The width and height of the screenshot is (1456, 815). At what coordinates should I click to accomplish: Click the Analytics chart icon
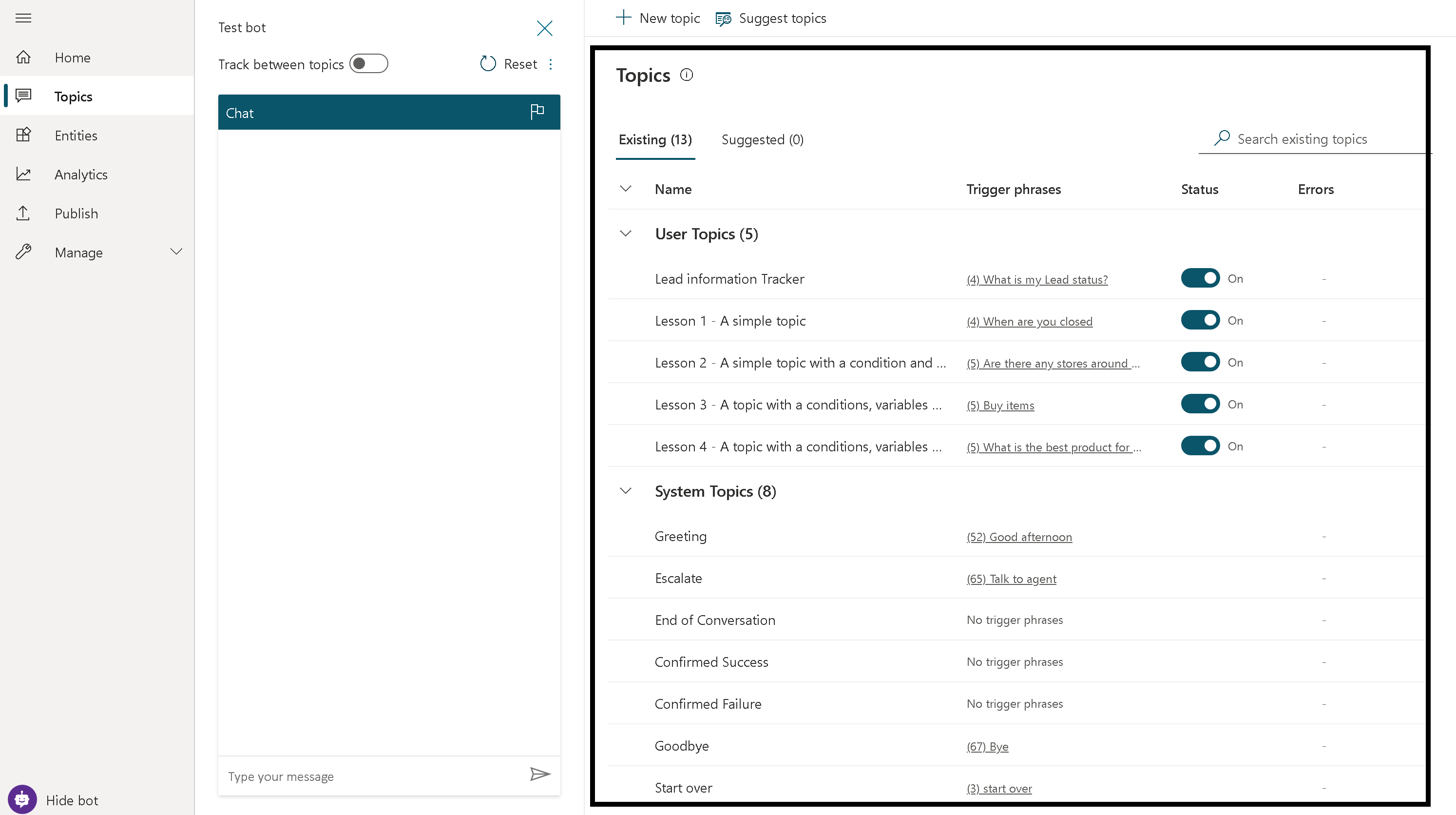click(x=23, y=174)
